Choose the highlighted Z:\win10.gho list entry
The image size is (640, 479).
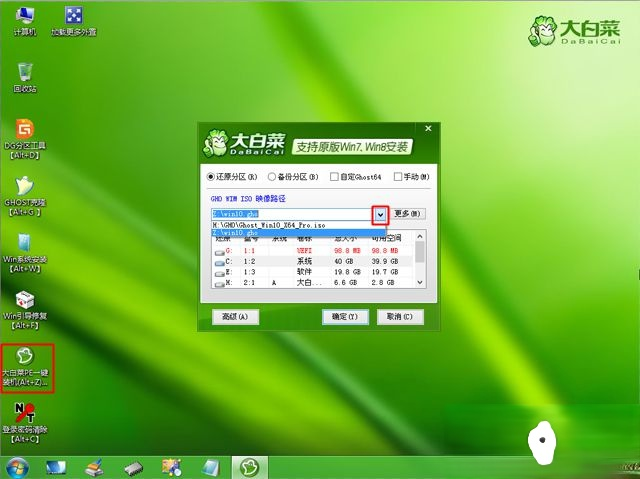[298, 233]
